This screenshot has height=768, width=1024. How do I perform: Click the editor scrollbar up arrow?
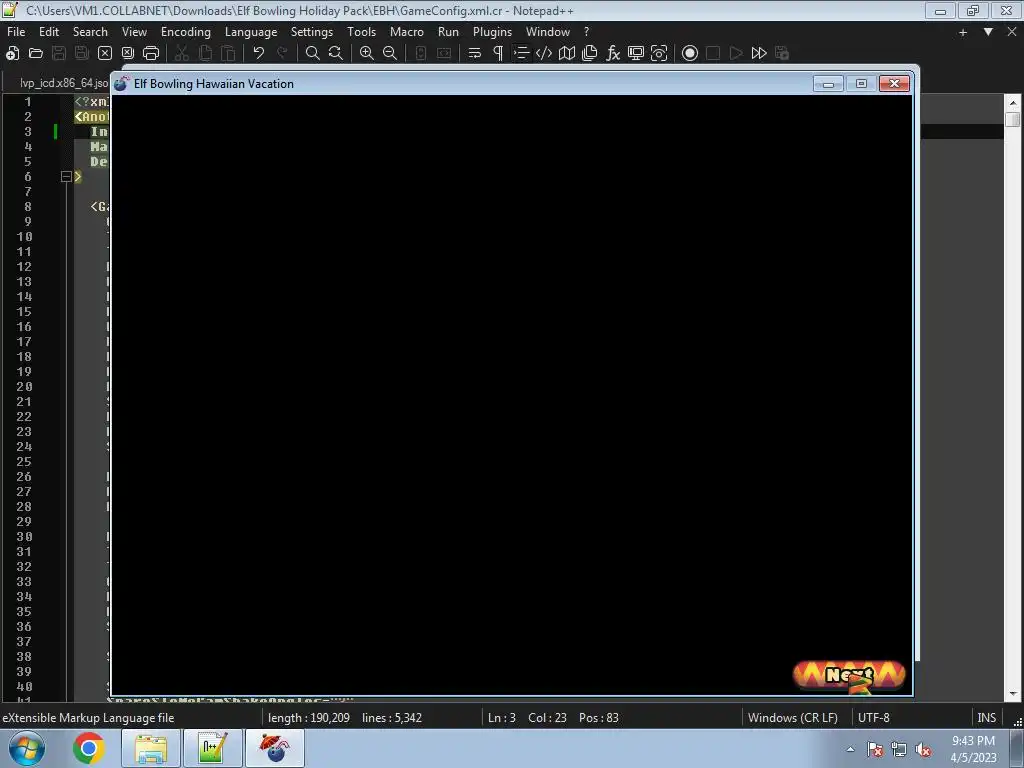[x=1013, y=103]
